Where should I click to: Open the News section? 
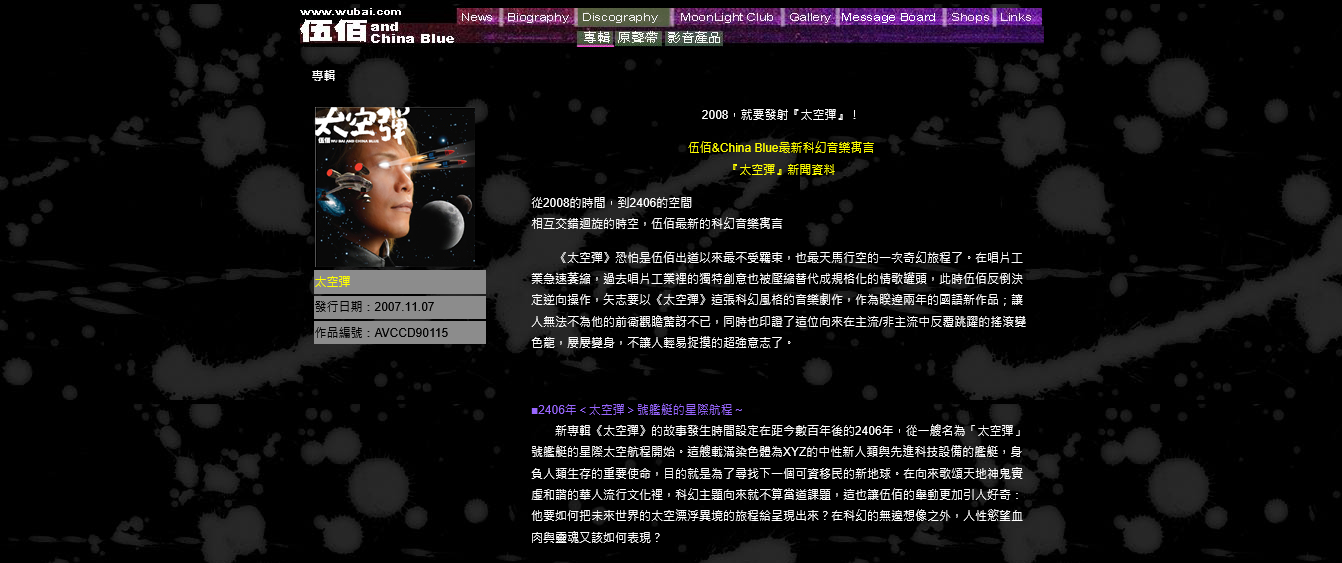pyautogui.click(x=477, y=17)
